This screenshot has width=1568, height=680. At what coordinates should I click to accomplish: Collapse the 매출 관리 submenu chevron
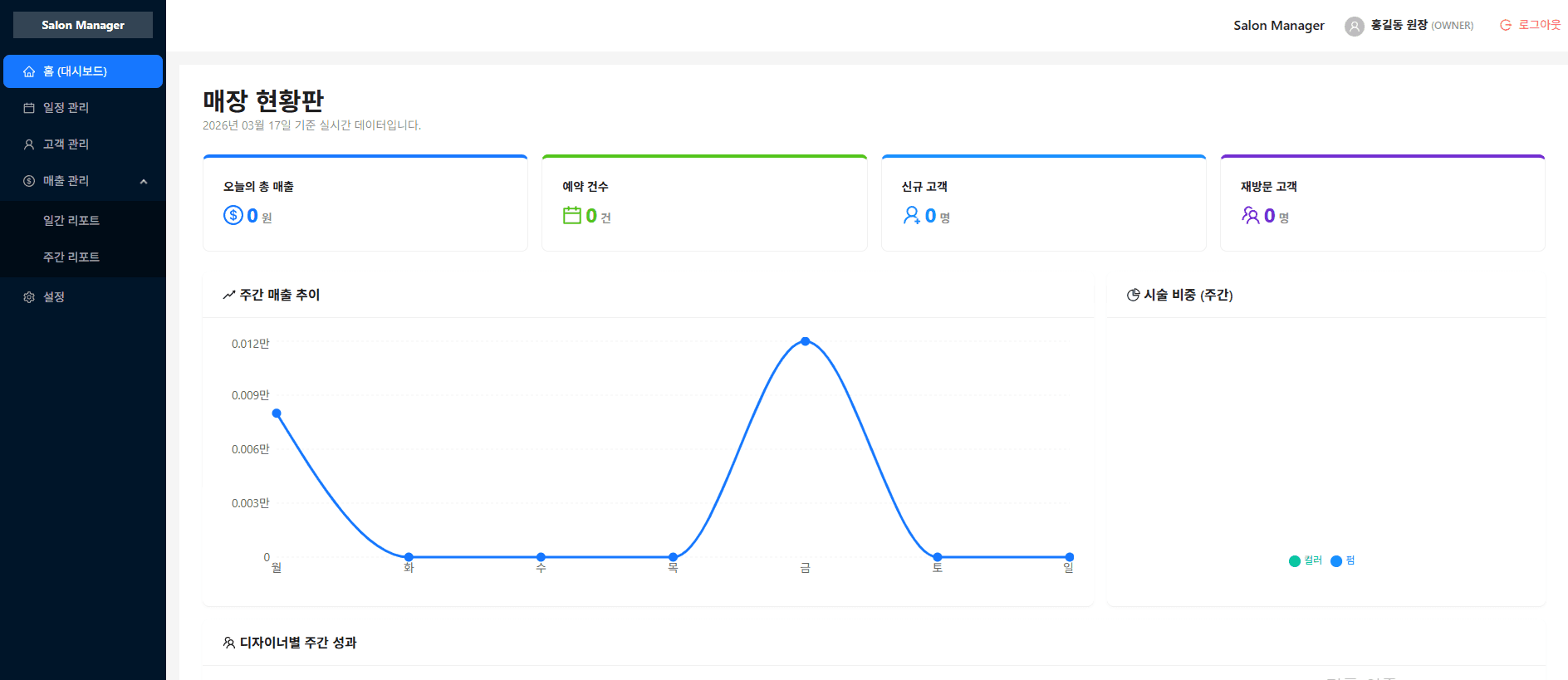point(144,181)
